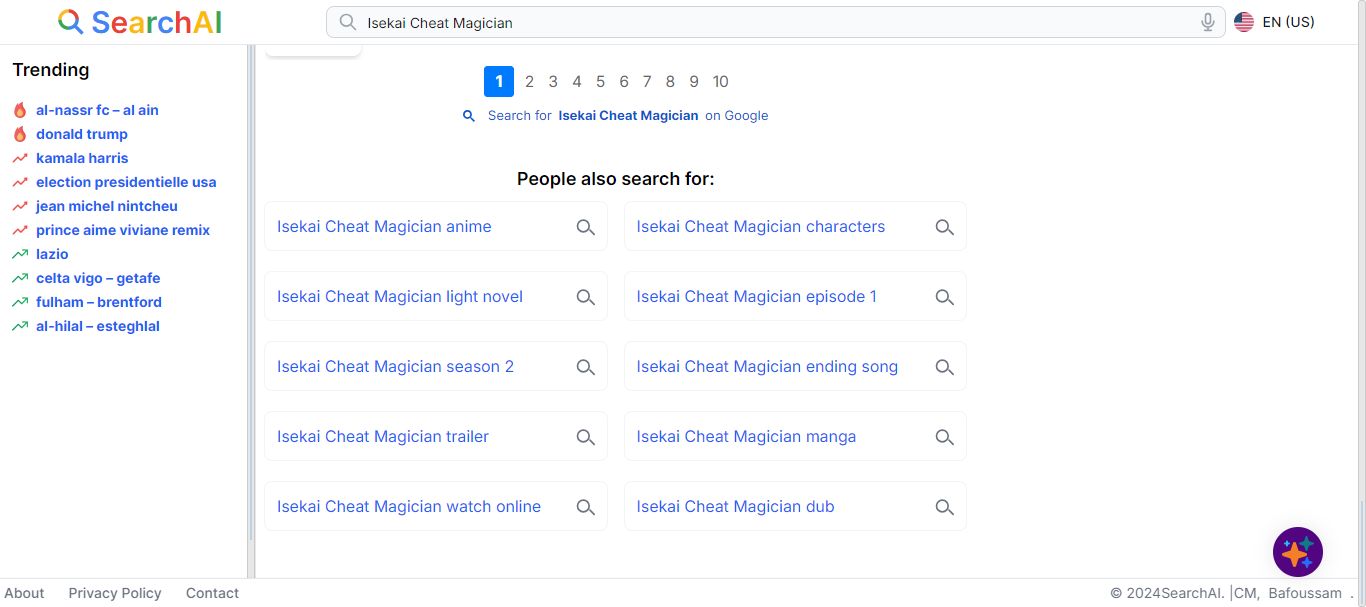
Task: Select current page 1 in pagination
Action: pyautogui.click(x=498, y=82)
